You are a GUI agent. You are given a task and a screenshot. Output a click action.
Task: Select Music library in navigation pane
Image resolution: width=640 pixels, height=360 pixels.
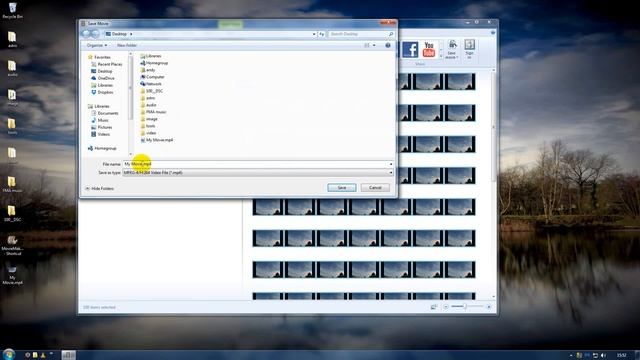click(x=100, y=120)
